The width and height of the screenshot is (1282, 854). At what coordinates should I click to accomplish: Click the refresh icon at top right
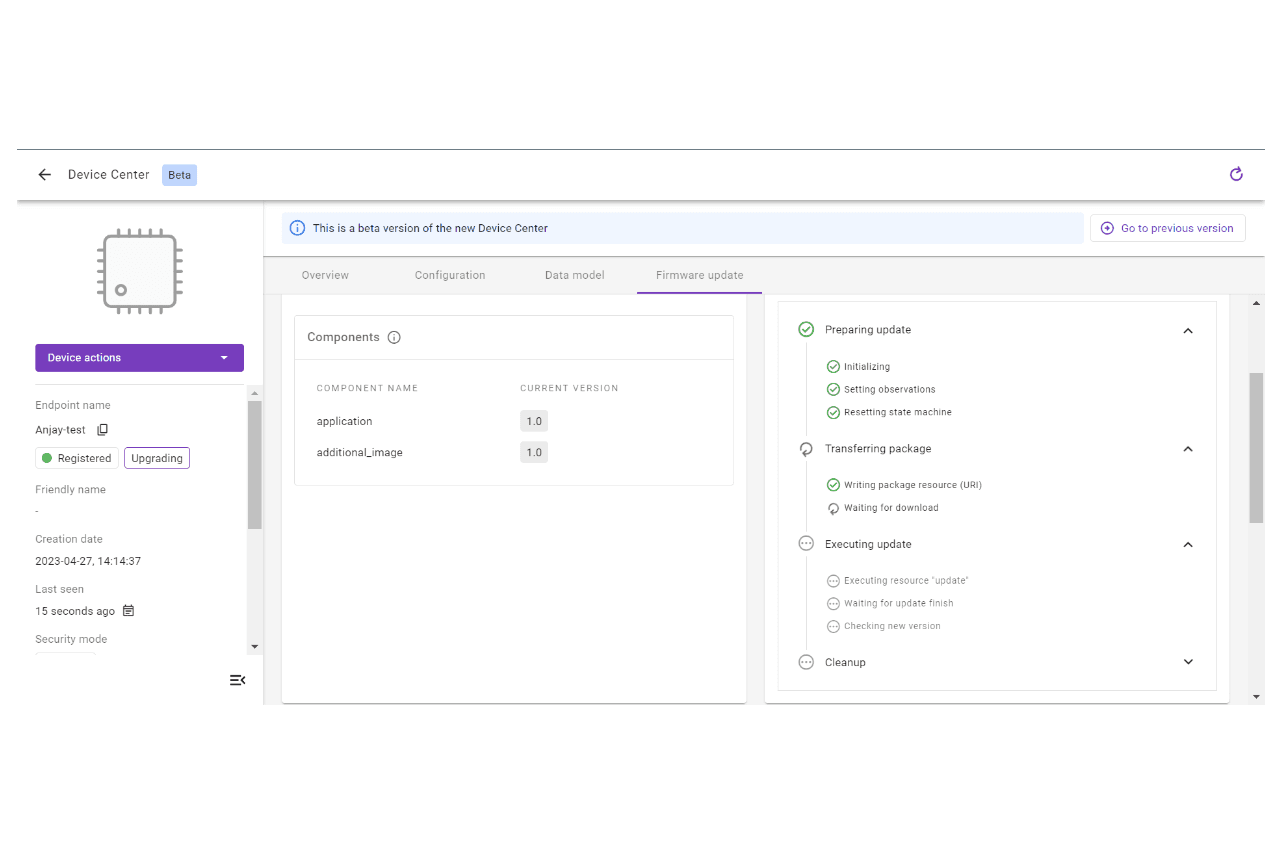pyautogui.click(x=1236, y=174)
